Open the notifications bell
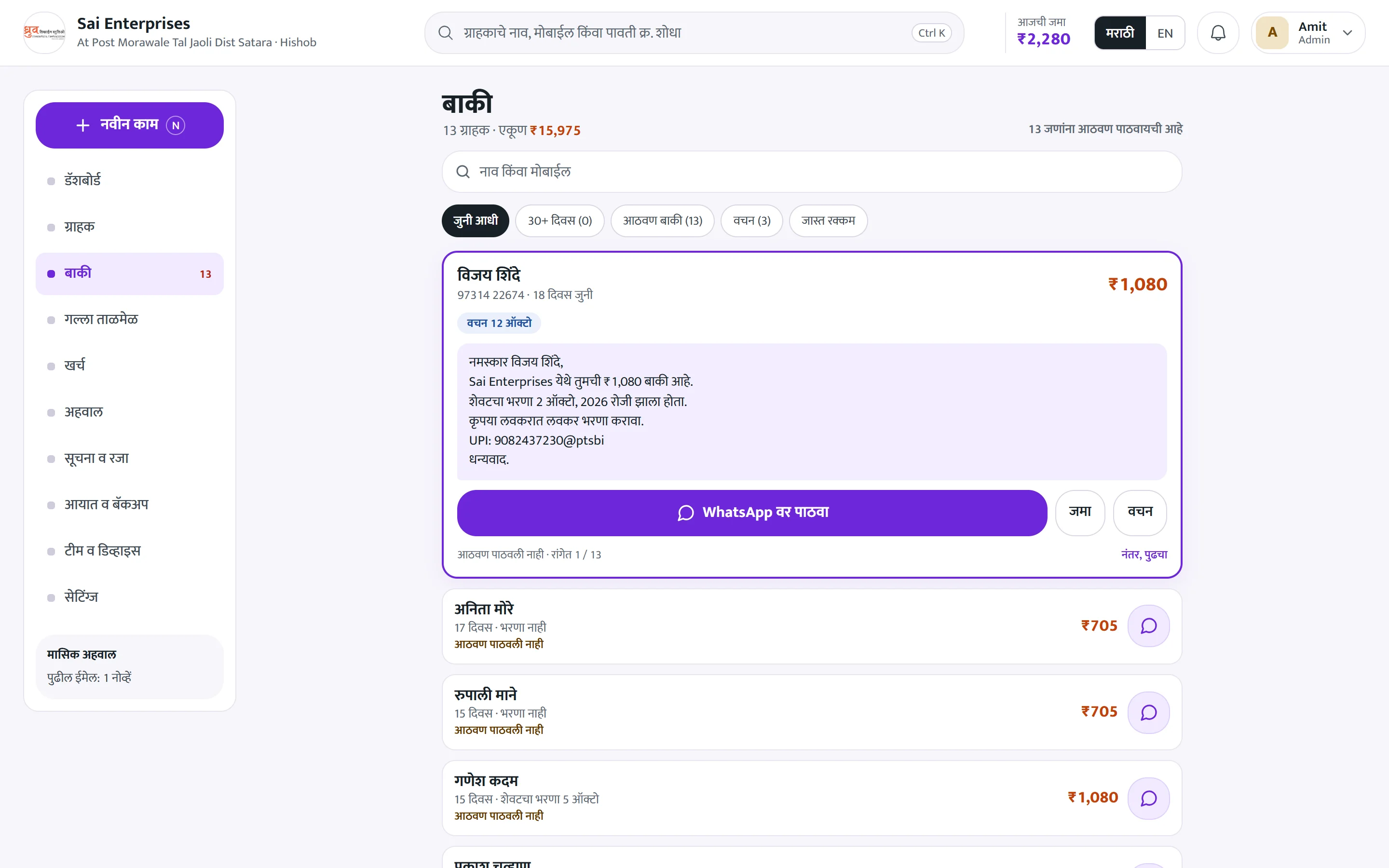 pos(1217,33)
